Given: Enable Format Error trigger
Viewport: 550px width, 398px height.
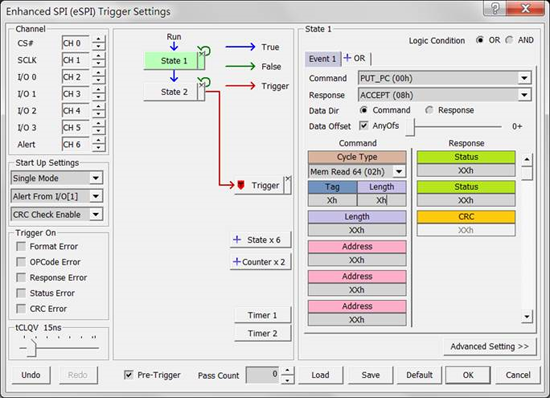Looking at the screenshot, I should (21, 246).
